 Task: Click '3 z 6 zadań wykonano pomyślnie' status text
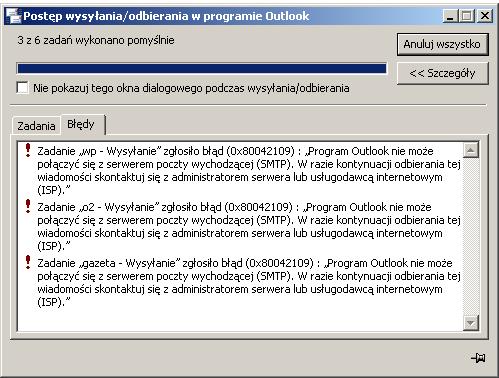click(96, 40)
